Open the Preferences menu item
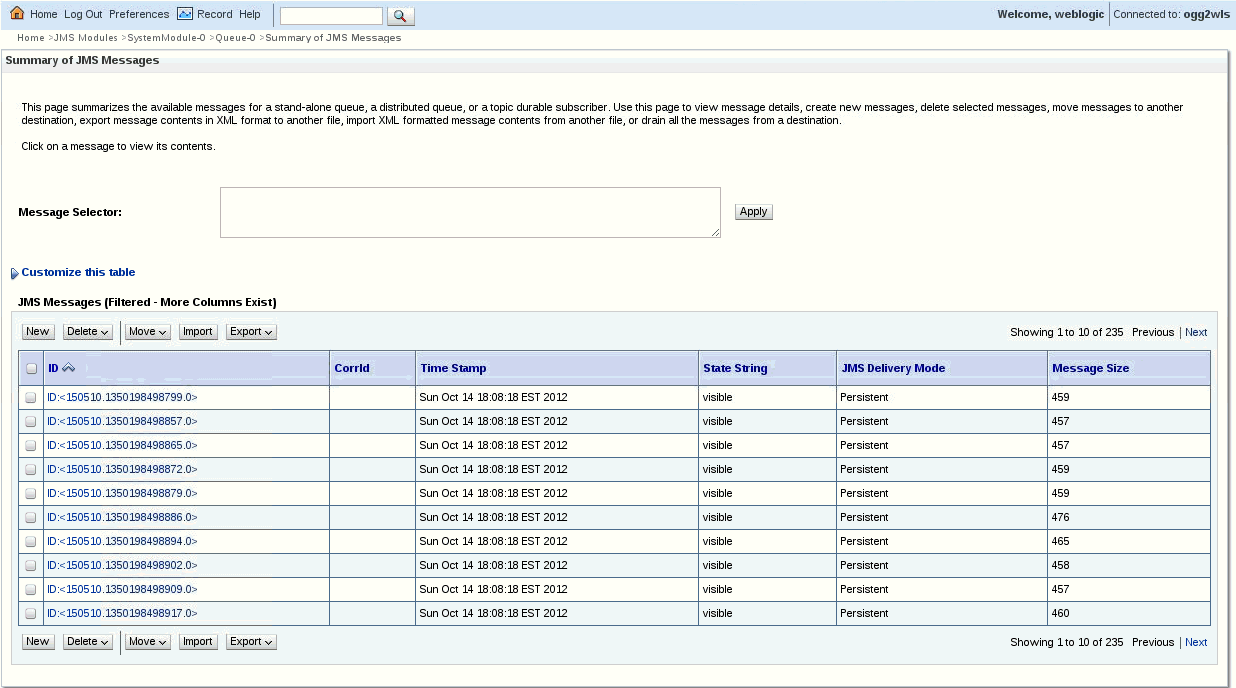Viewport: 1236px width, 688px height. point(139,14)
